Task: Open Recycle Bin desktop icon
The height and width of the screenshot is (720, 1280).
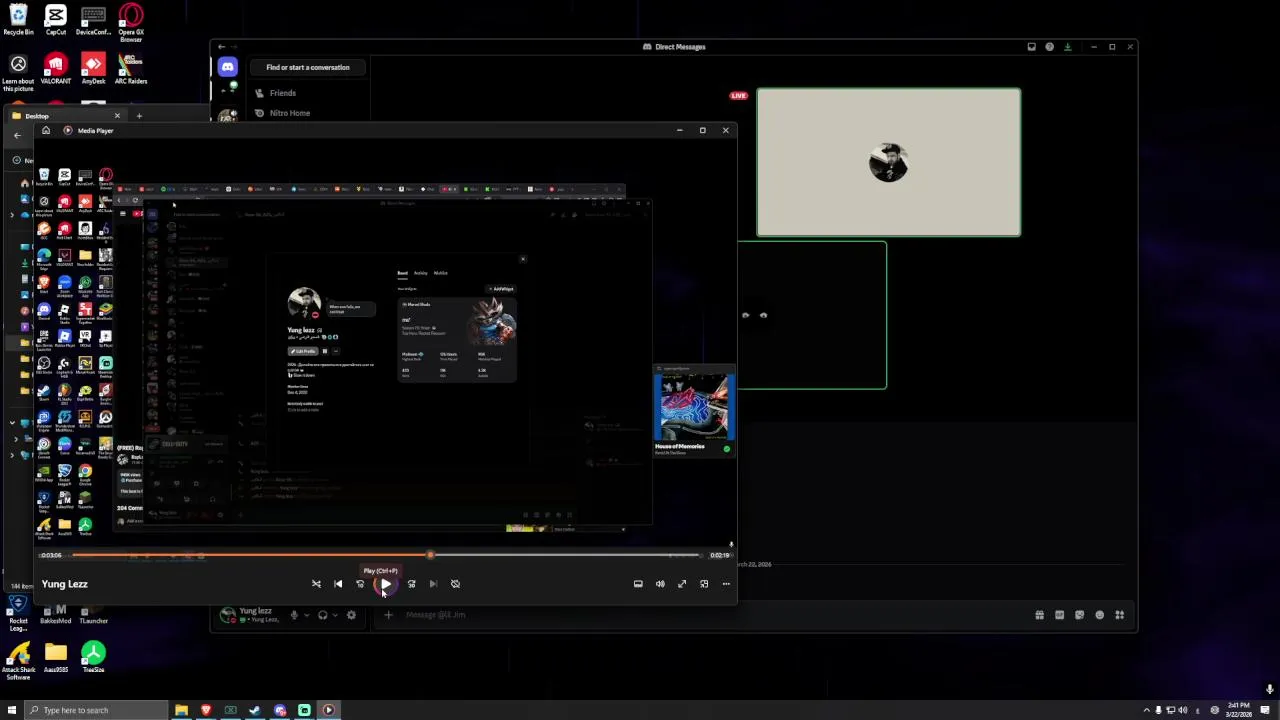Action: (18, 20)
